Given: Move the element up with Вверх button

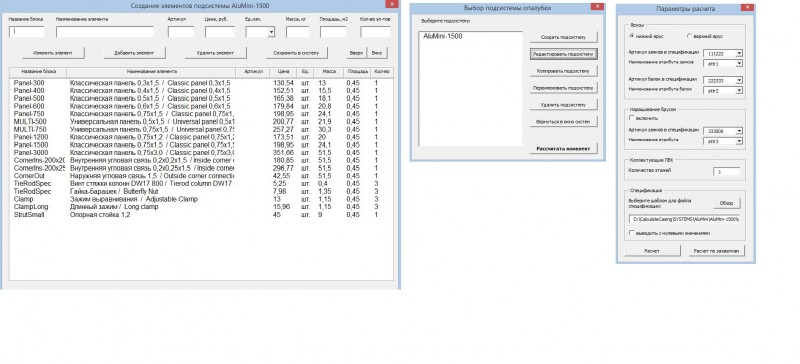Looking at the screenshot, I should tap(357, 53).
